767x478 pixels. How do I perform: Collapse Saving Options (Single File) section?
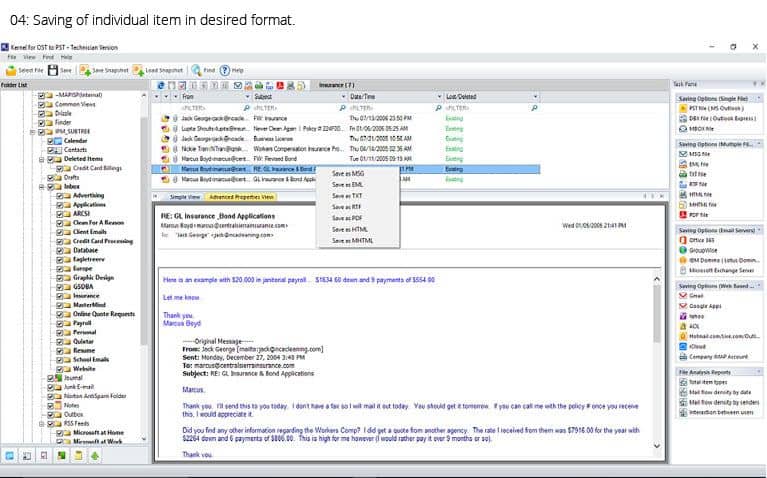point(759,98)
